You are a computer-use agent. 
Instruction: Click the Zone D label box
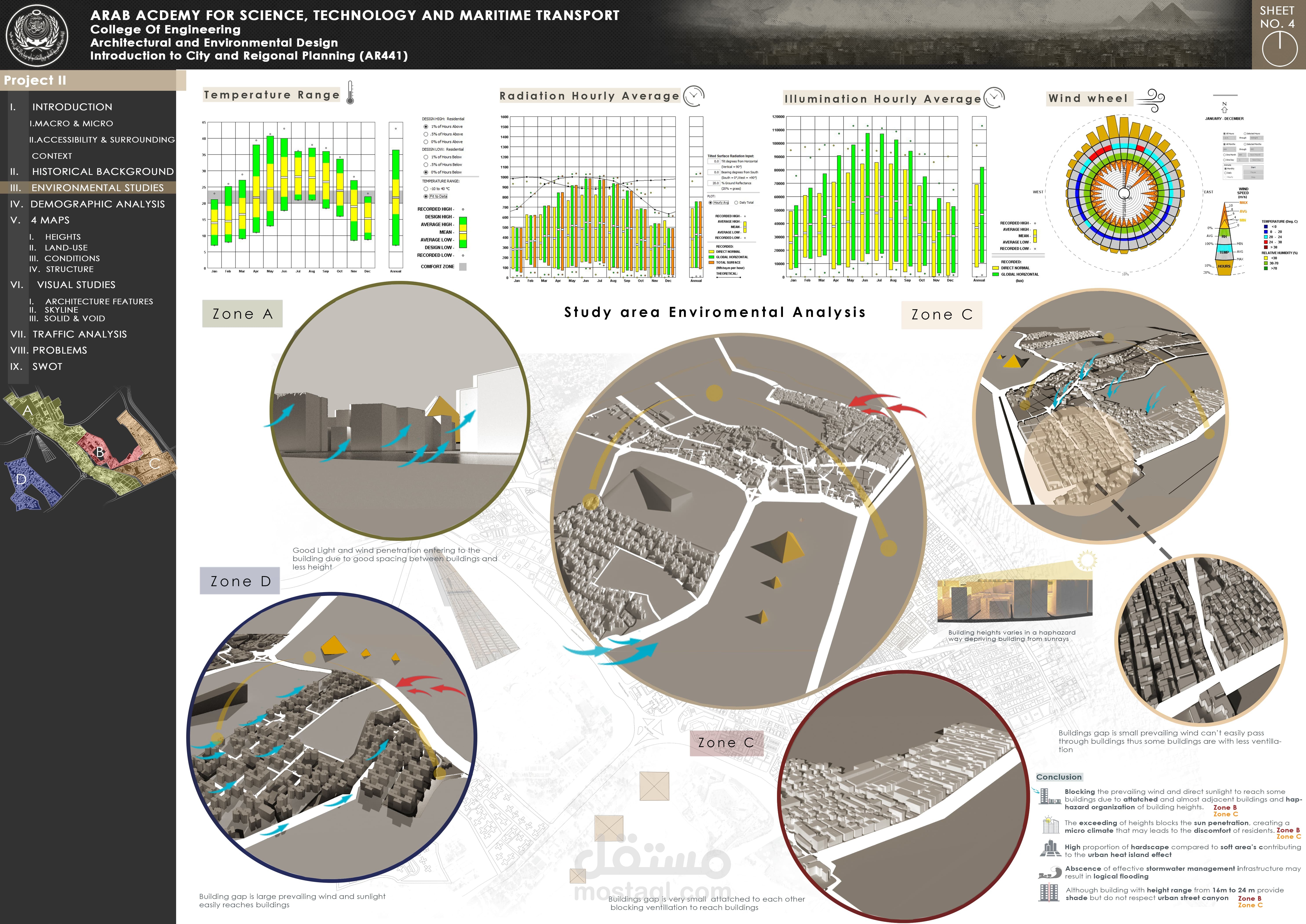click(x=240, y=581)
